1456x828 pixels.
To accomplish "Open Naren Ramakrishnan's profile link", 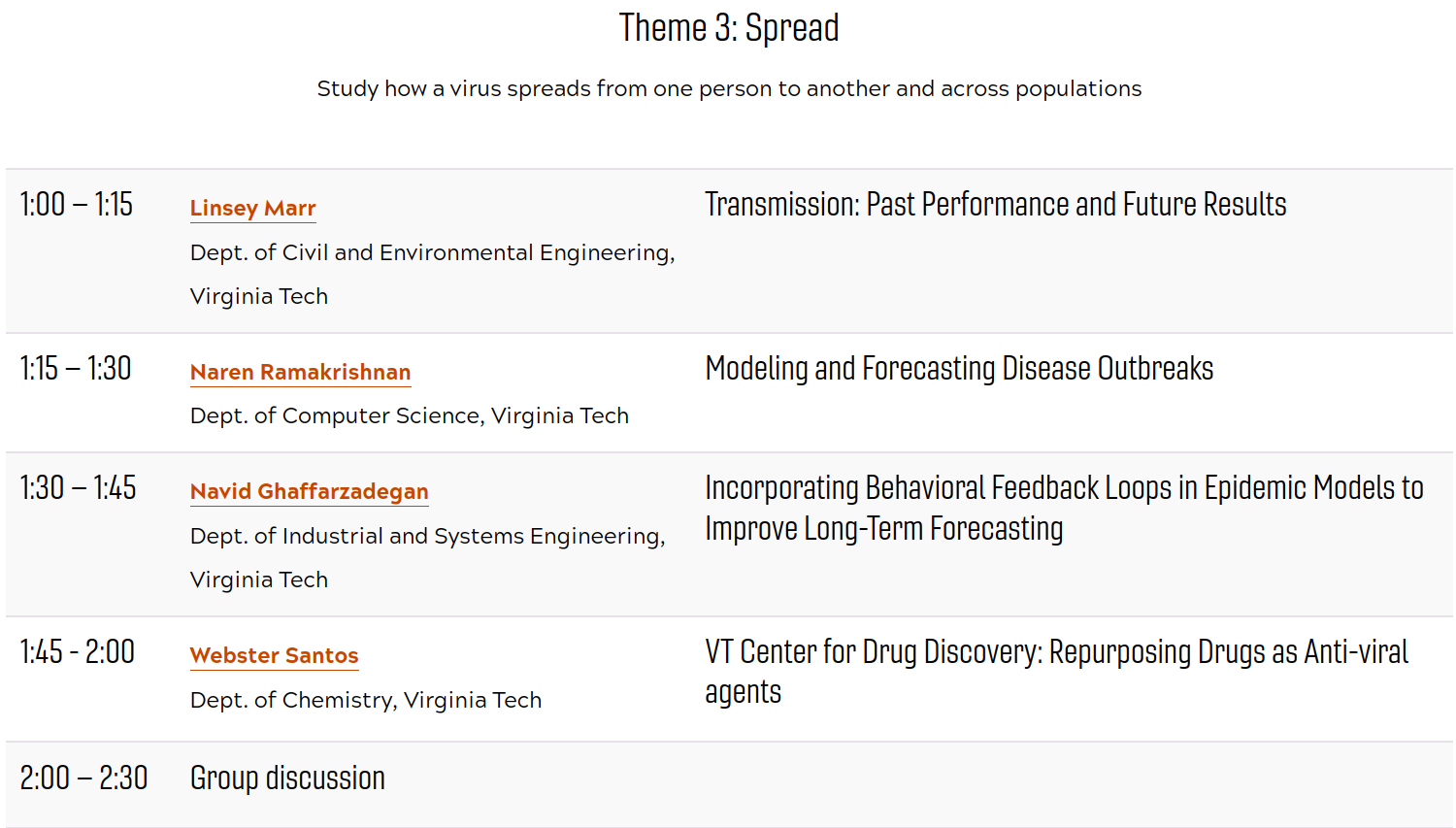I will click(x=300, y=372).
